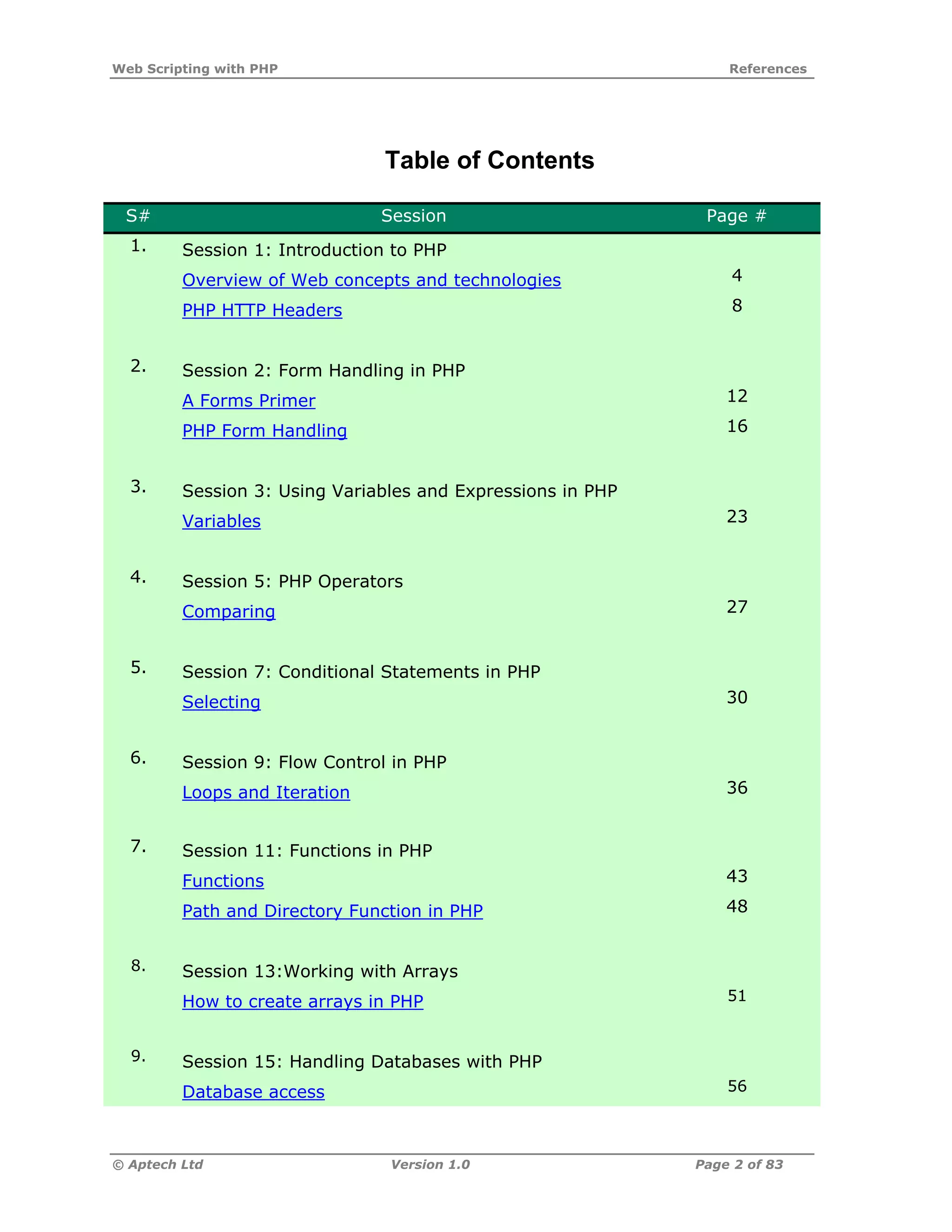The width and height of the screenshot is (952, 1232).
Task: Click page number 56 entry
Action: [737, 1086]
